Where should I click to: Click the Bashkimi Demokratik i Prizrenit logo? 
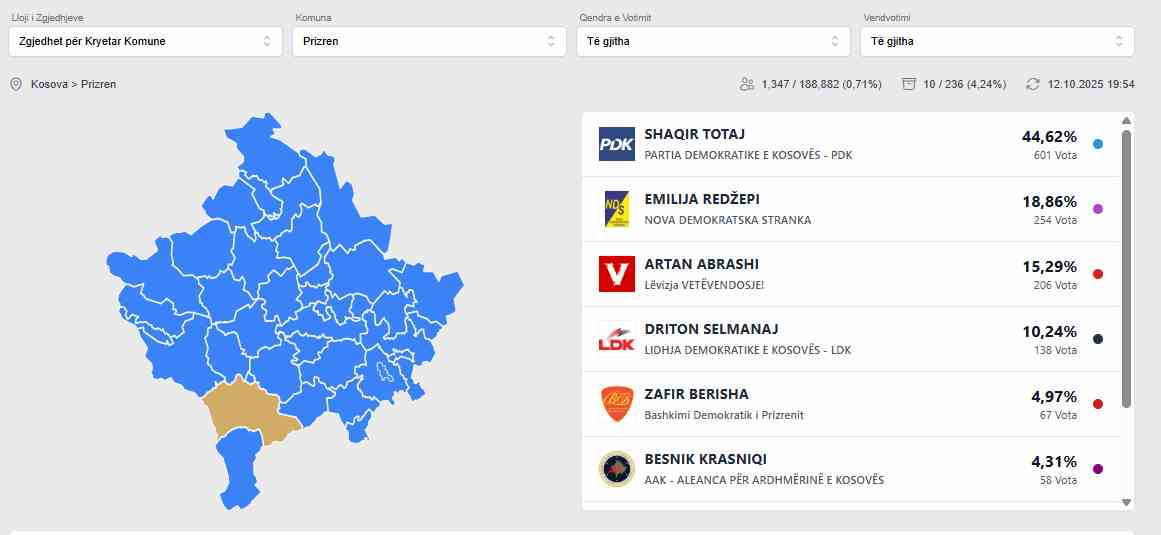[x=616, y=404]
